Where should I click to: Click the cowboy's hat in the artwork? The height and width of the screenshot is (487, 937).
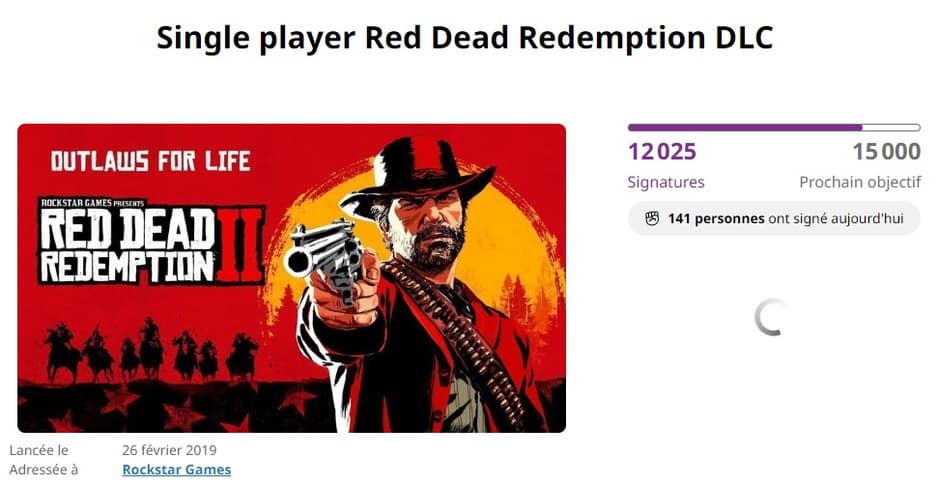(419, 173)
